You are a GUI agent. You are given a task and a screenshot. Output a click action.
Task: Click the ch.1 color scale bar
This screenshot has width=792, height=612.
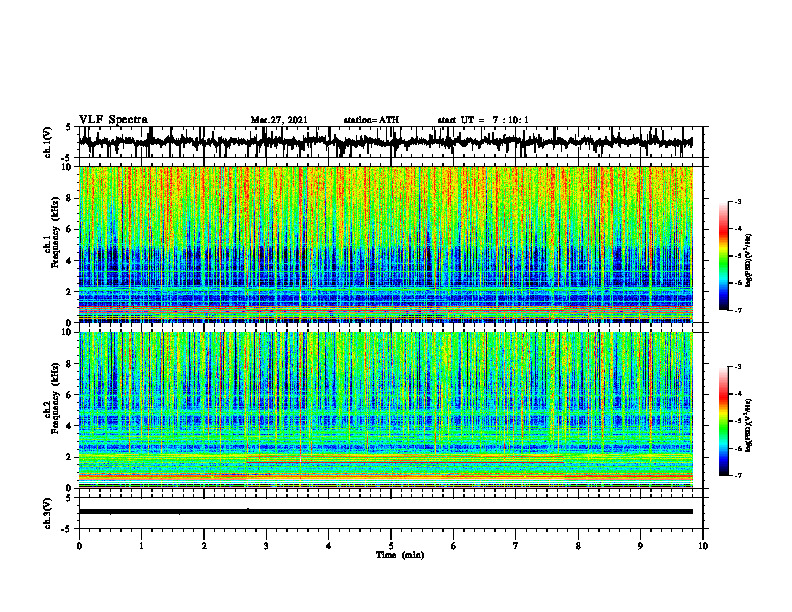tap(723, 256)
